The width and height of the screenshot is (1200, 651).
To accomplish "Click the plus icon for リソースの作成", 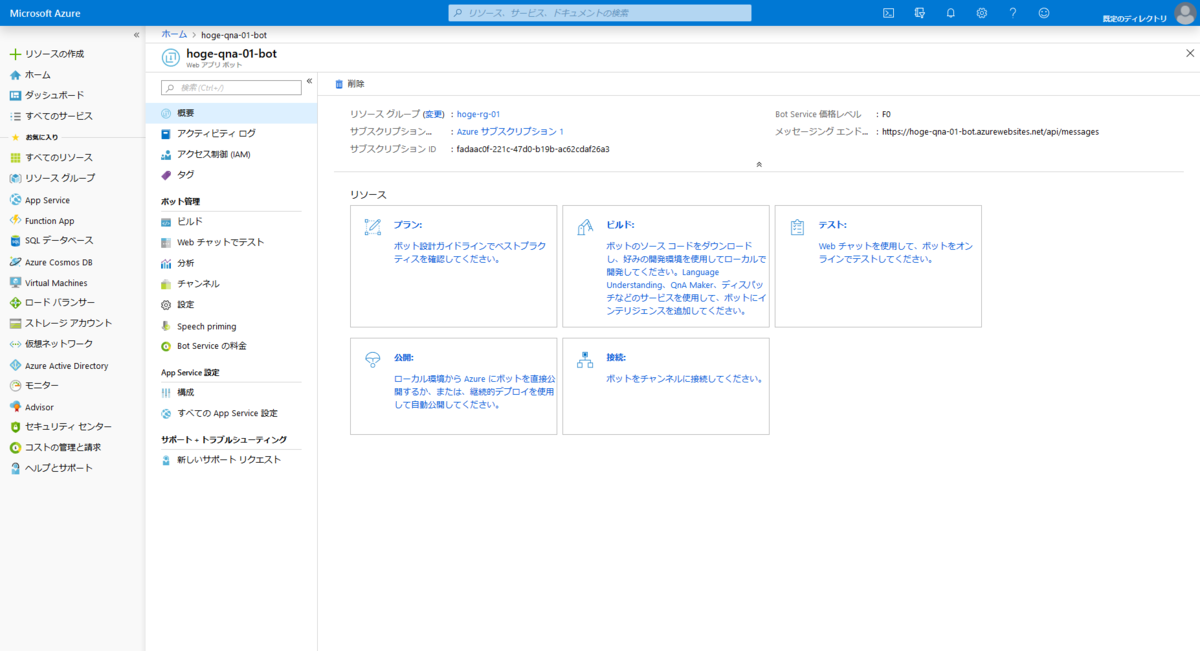I will point(15,54).
